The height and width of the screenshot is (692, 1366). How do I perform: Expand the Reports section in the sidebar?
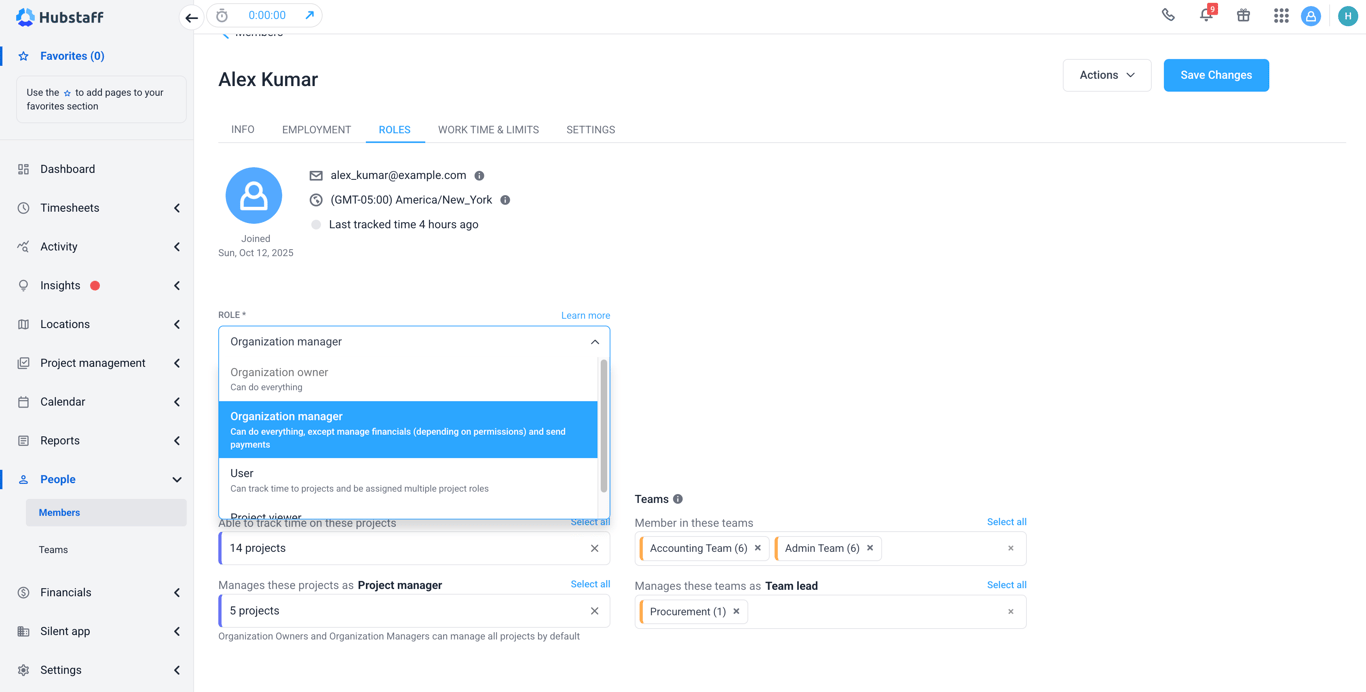[177, 440]
